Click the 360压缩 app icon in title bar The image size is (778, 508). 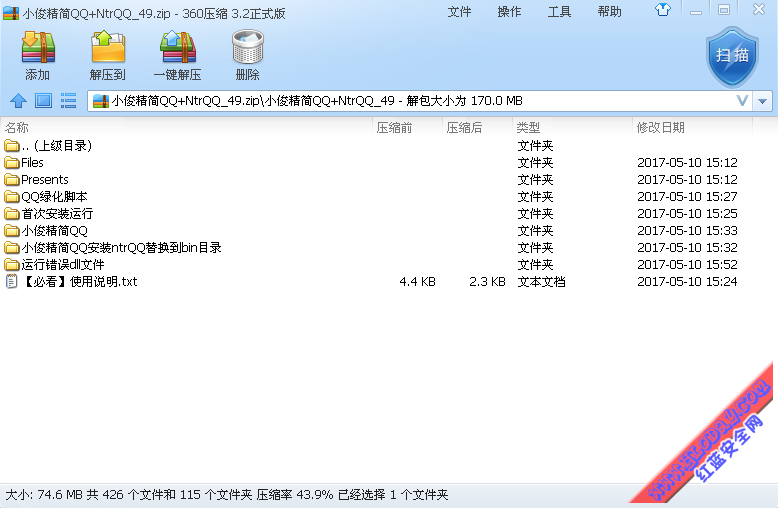[11, 13]
